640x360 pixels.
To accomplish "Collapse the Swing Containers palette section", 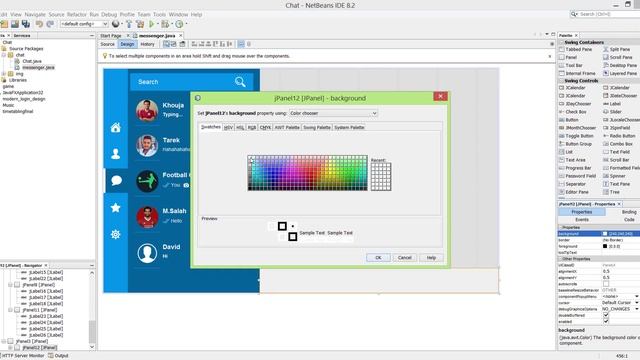I will click(562, 42).
